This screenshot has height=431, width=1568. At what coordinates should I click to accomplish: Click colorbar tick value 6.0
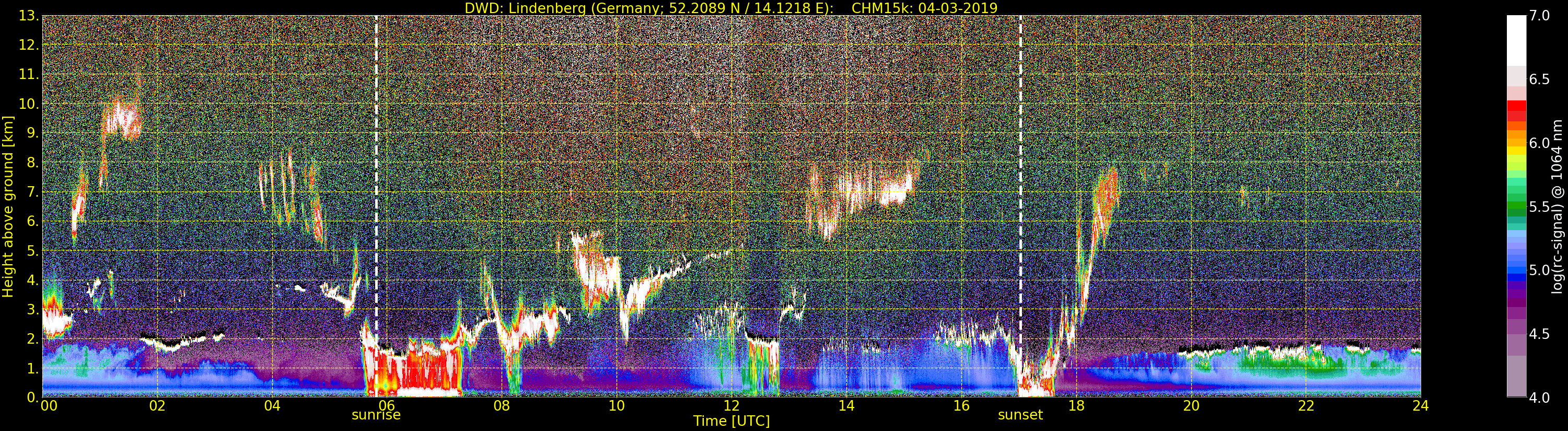coord(1539,143)
